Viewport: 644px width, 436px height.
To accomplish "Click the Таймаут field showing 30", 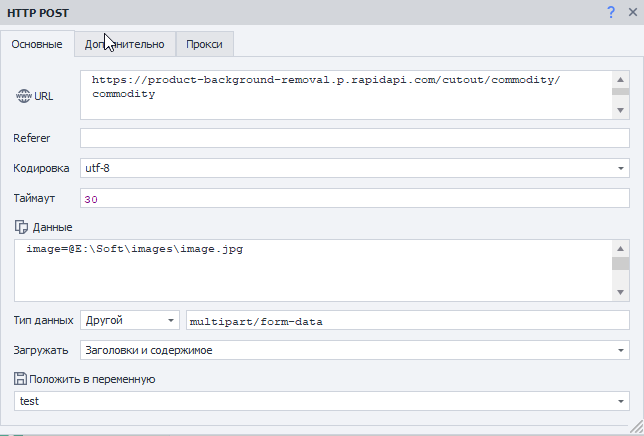I will pos(354,199).
